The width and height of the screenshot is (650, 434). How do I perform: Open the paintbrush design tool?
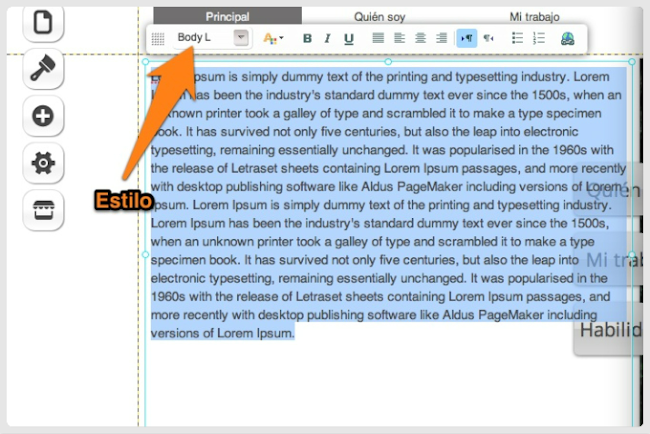tap(43, 68)
